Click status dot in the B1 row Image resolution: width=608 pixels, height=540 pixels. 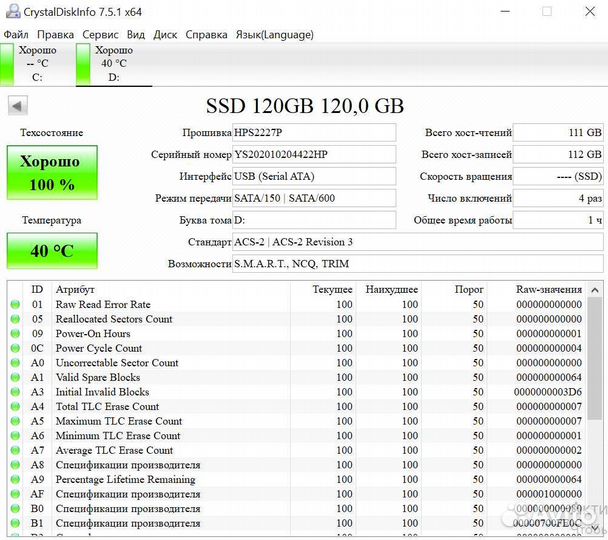click(15, 523)
